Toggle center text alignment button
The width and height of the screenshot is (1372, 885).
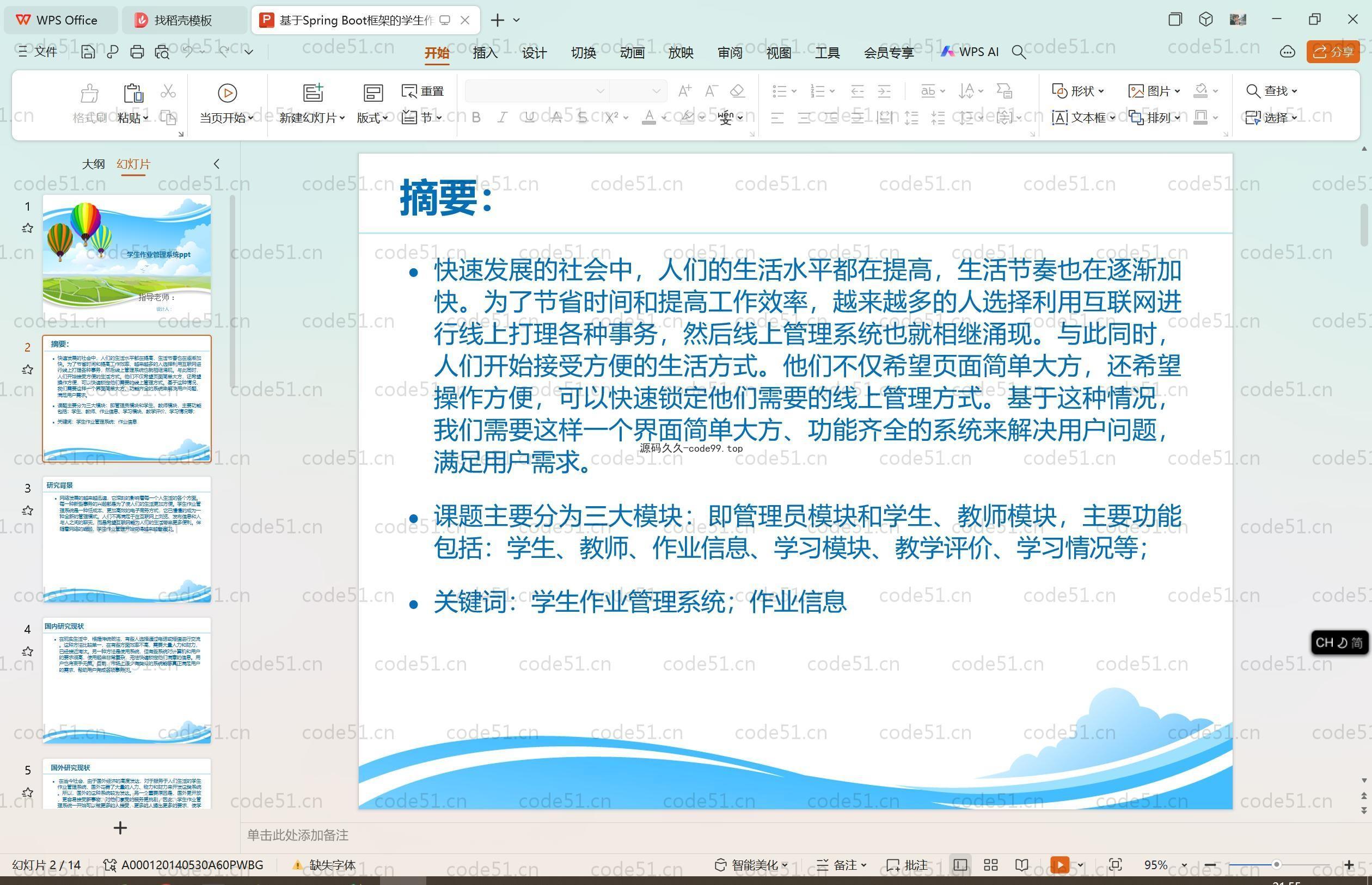pos(804,118)
